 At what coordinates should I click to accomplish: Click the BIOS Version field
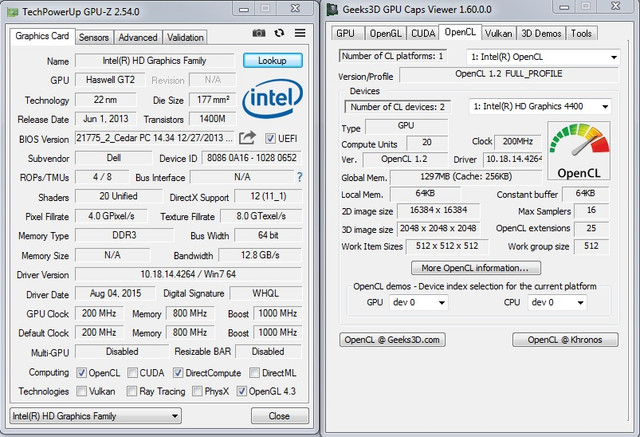coord(154,138)
